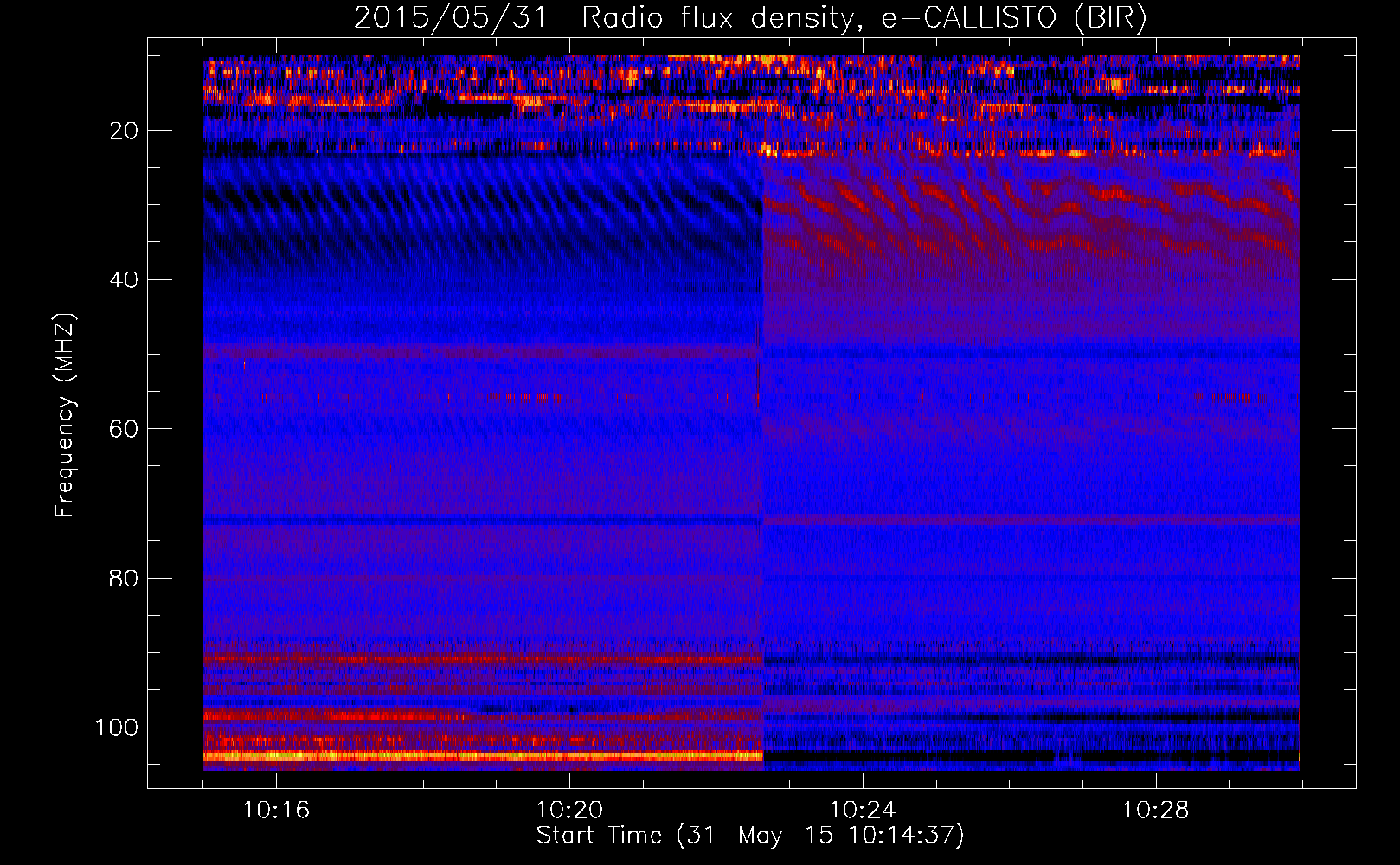Click the '40' frequency tick label

(124, 280)
